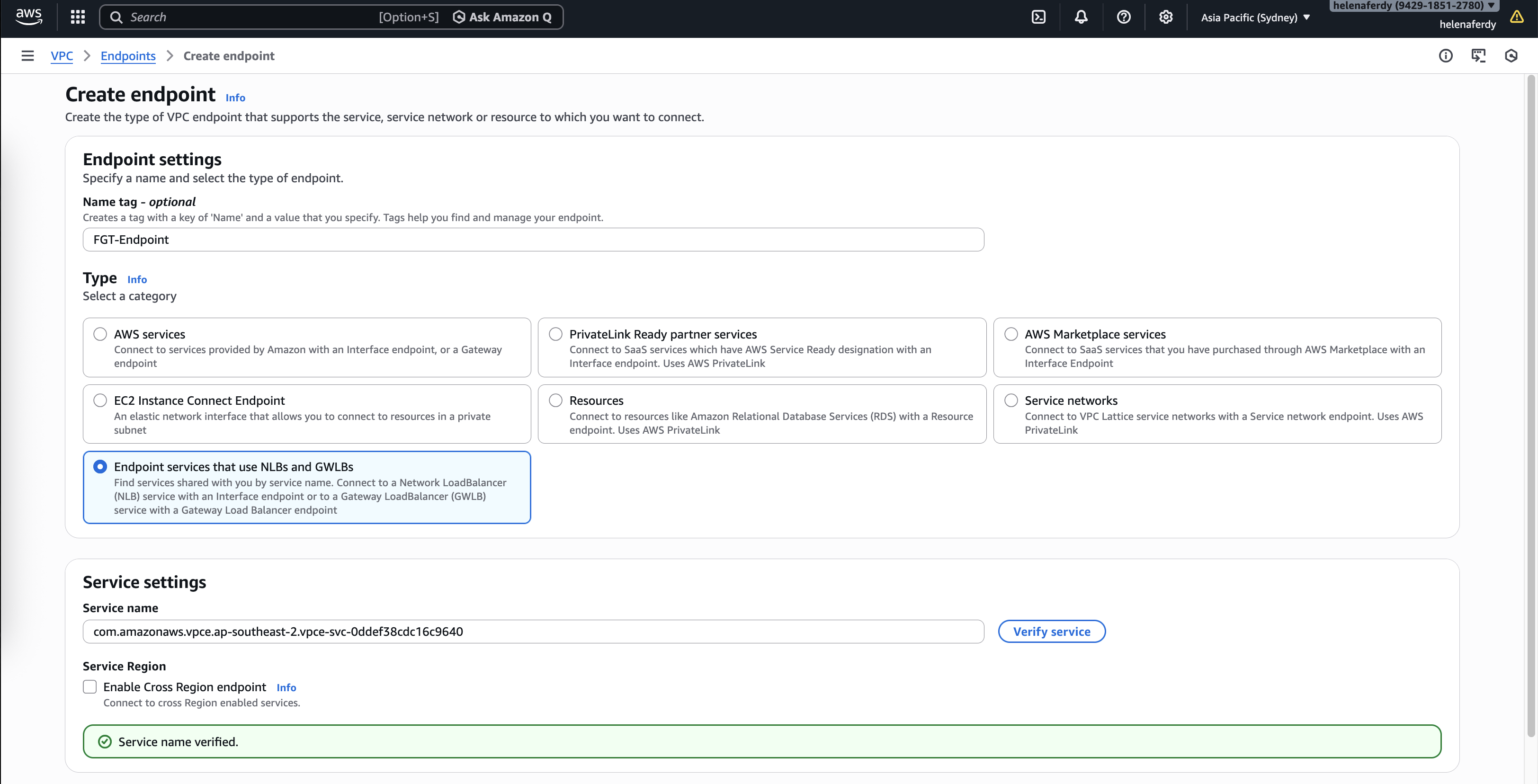Viewport: 1538px width, 784px height.
Task: Choose the Service networks radio option
Action: (1011, 401)
